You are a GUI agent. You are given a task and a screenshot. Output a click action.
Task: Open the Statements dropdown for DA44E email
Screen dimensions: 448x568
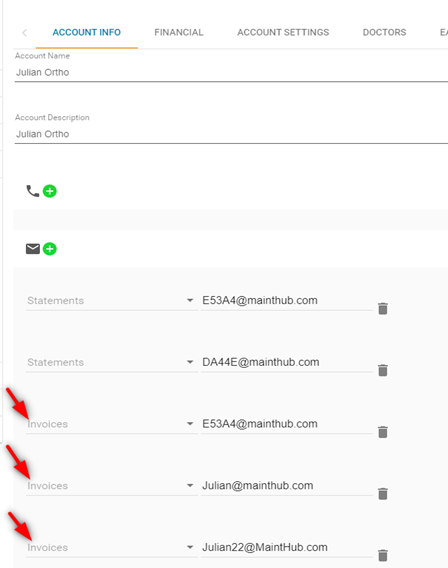(112, 362)
